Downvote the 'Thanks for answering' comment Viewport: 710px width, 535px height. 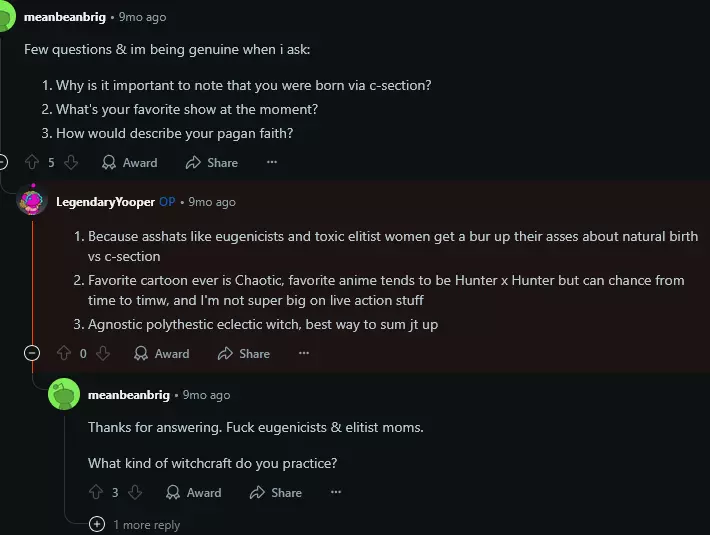(x=135, y=492)
